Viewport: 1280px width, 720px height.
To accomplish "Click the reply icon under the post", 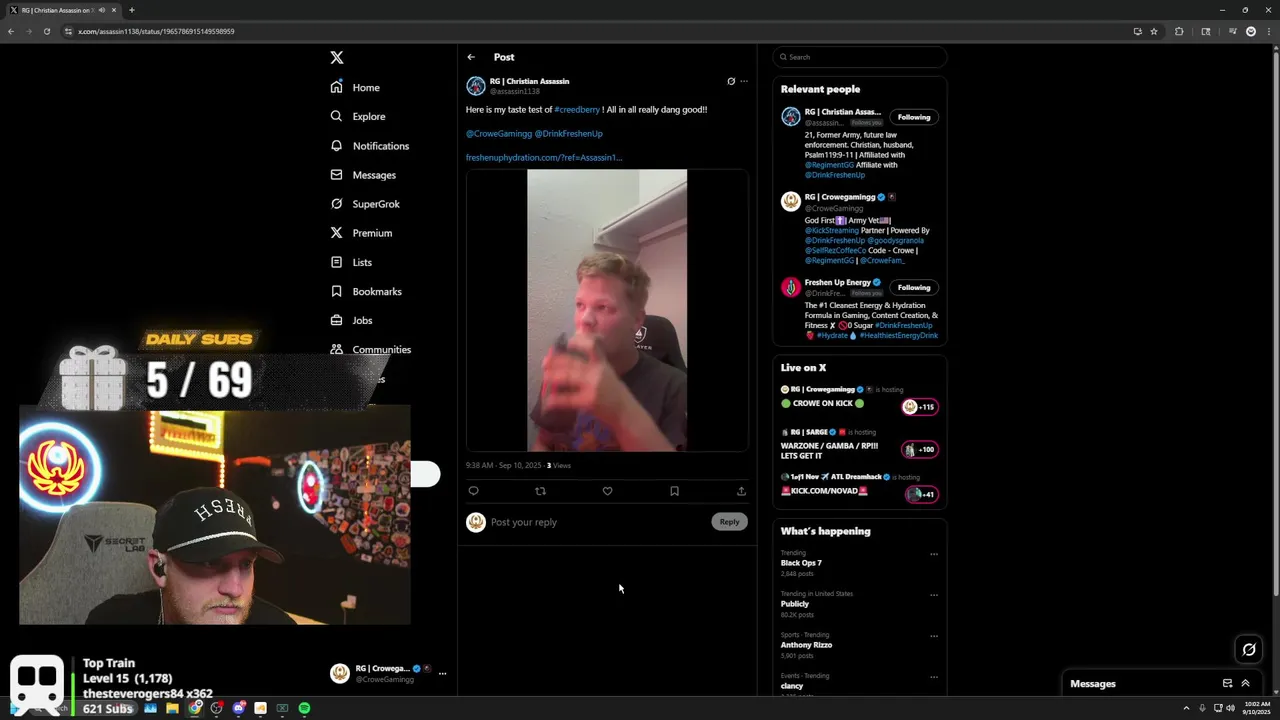I will tap(474, 491).
